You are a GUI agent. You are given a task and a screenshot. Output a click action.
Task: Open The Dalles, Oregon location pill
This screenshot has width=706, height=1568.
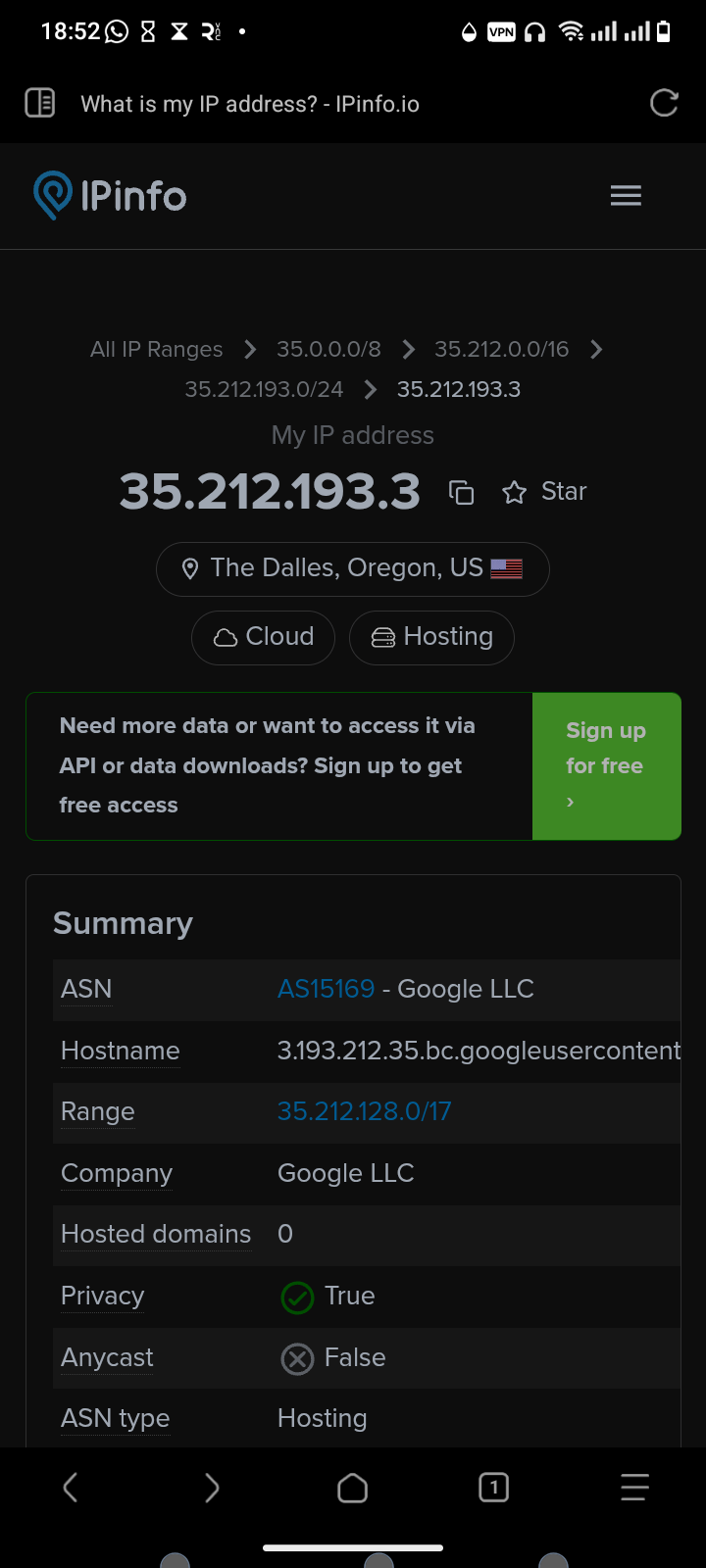click(353, 568)
